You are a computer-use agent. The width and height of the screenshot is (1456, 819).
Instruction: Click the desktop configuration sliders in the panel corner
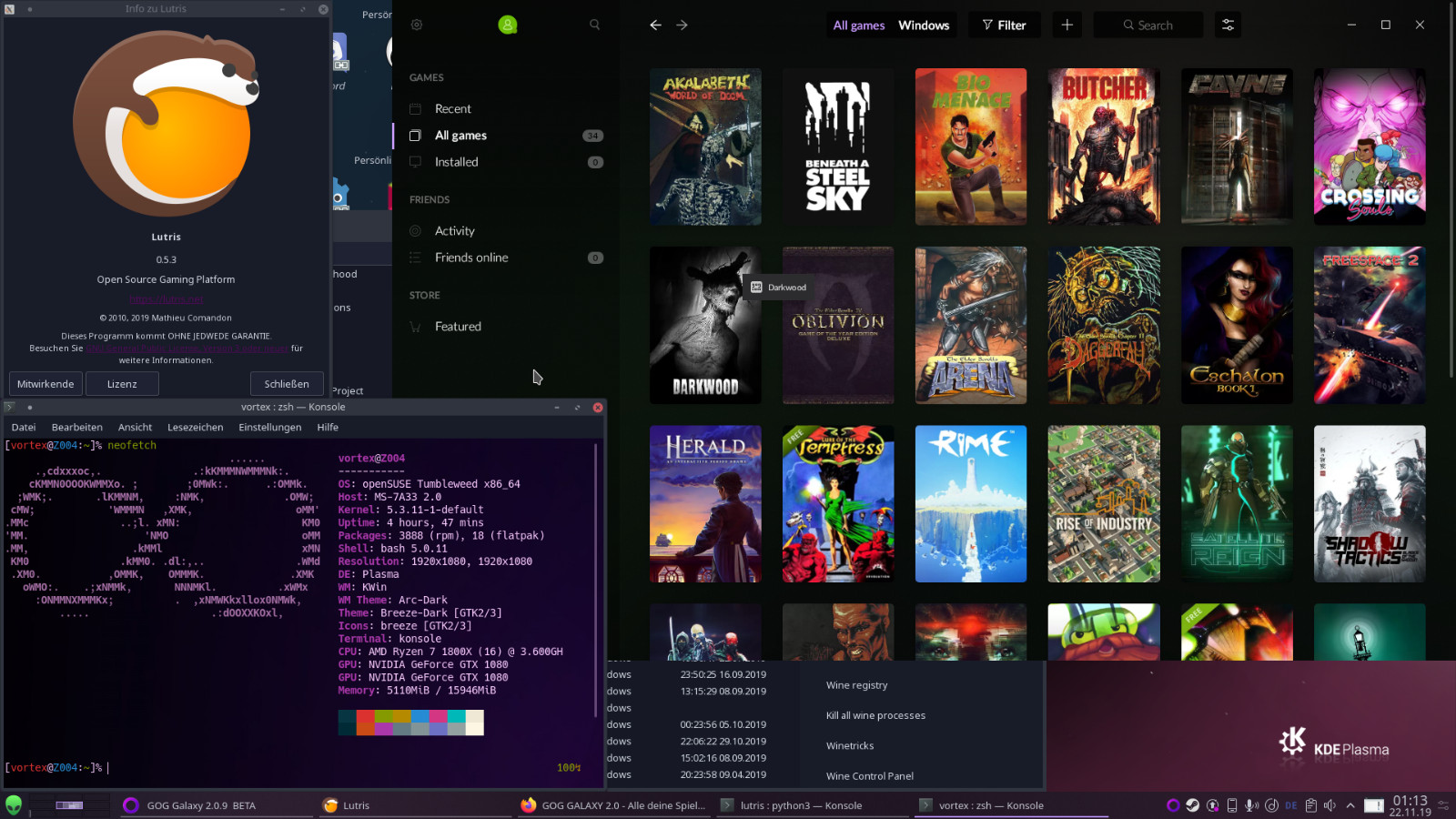(1443, 805)
